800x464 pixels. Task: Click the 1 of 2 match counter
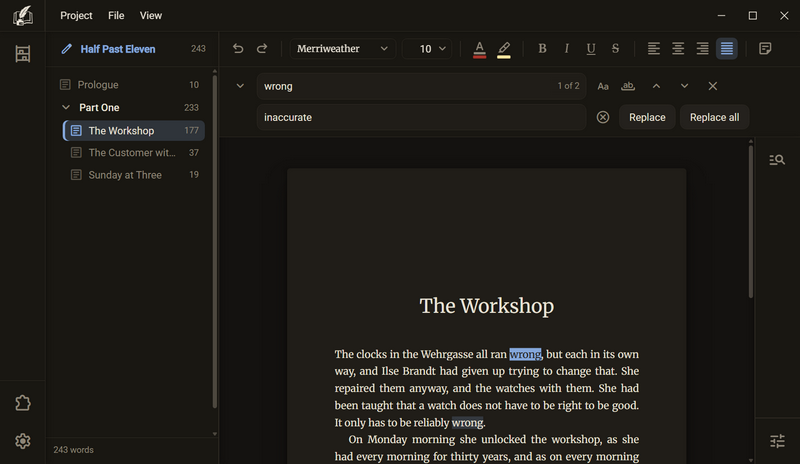pyautogui.click(x=568, y=86)
